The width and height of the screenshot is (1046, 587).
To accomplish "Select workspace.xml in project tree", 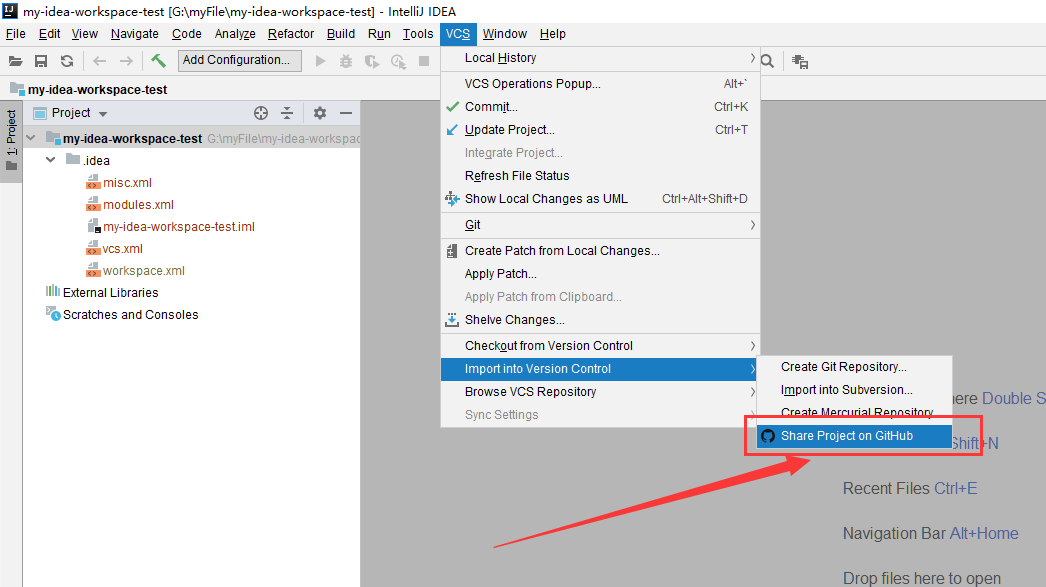I will [143, 270].
